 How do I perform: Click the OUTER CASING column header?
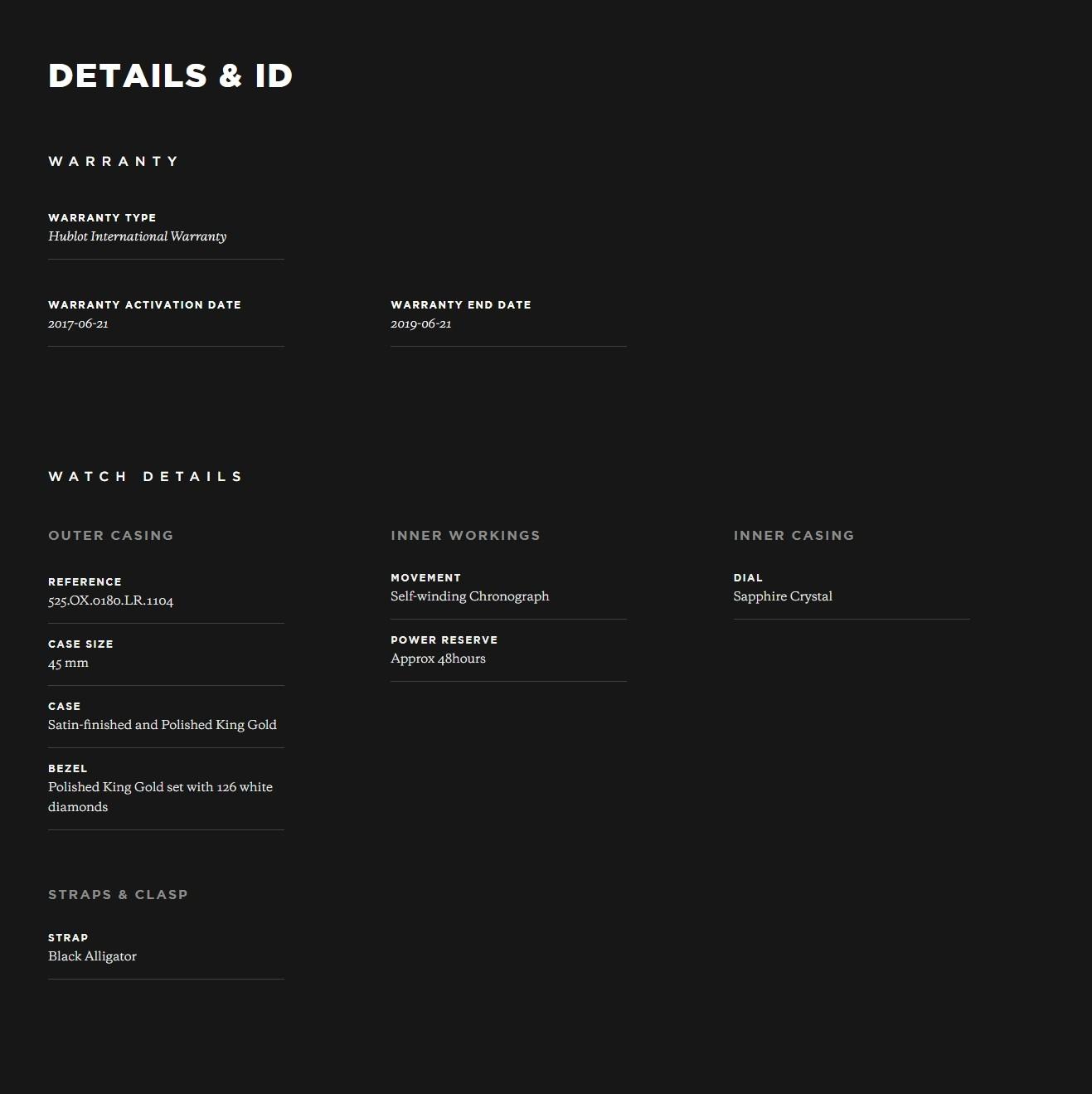[x=111, y=535]
